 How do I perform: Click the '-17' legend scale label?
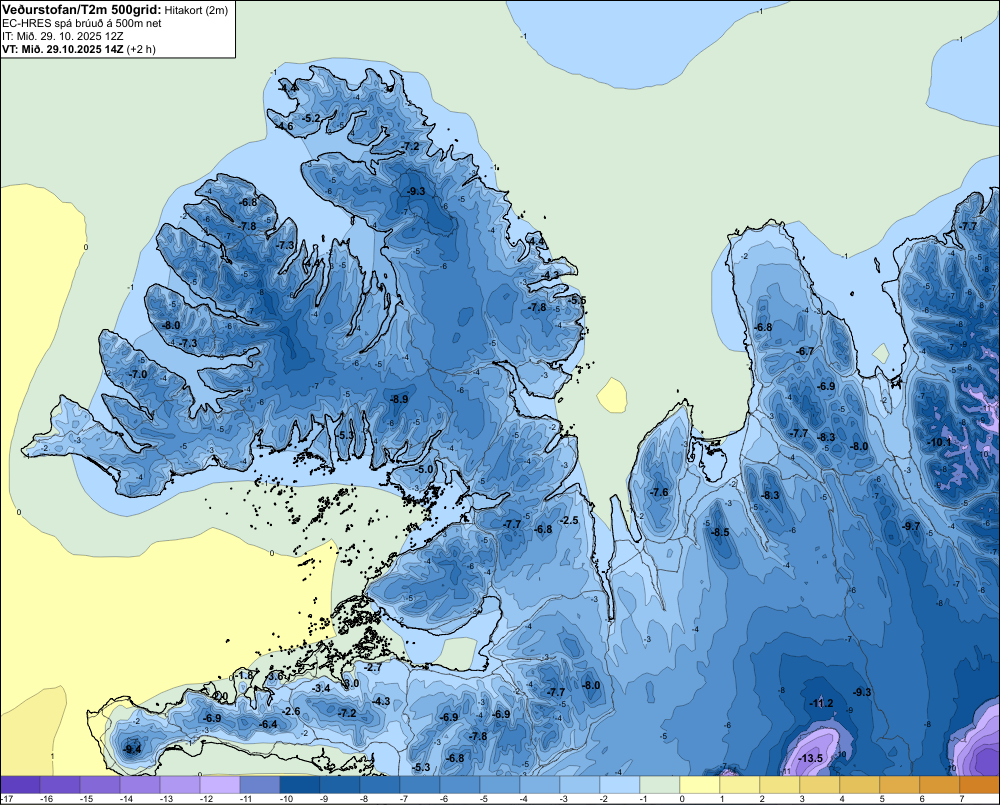coord(7,799)
